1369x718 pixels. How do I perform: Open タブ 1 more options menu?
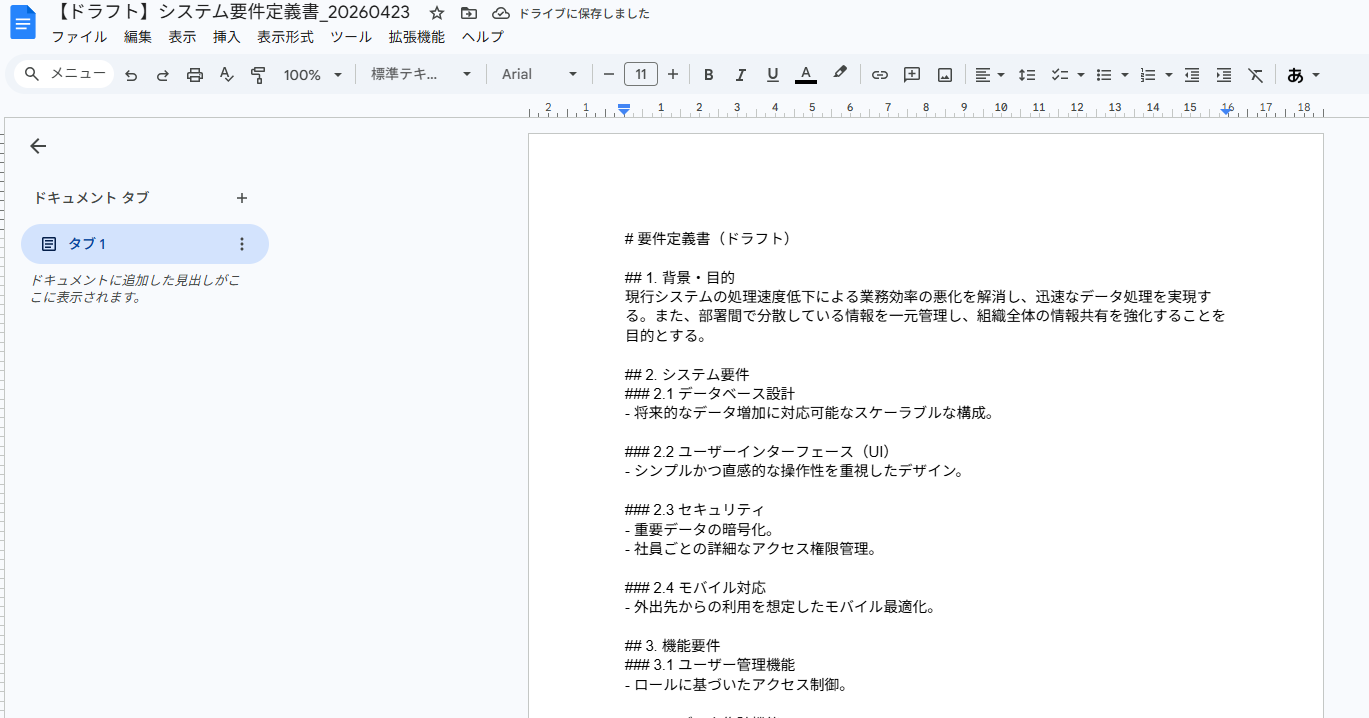tap(241, 244)
